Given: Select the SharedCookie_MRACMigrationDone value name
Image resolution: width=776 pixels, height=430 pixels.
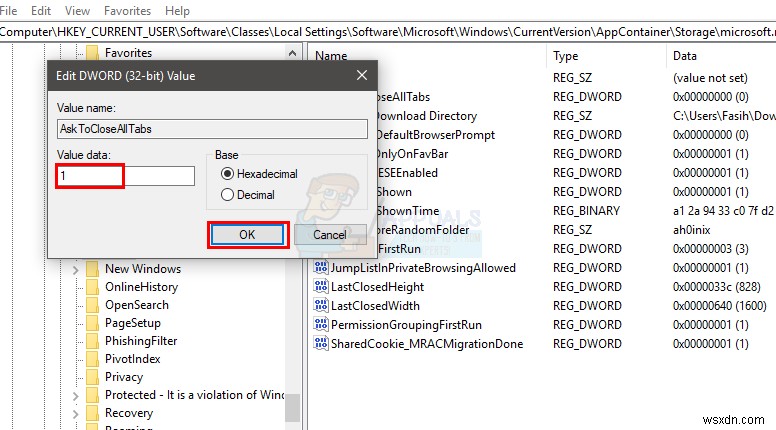Looking at the screenshot, I should coord(427,344).
